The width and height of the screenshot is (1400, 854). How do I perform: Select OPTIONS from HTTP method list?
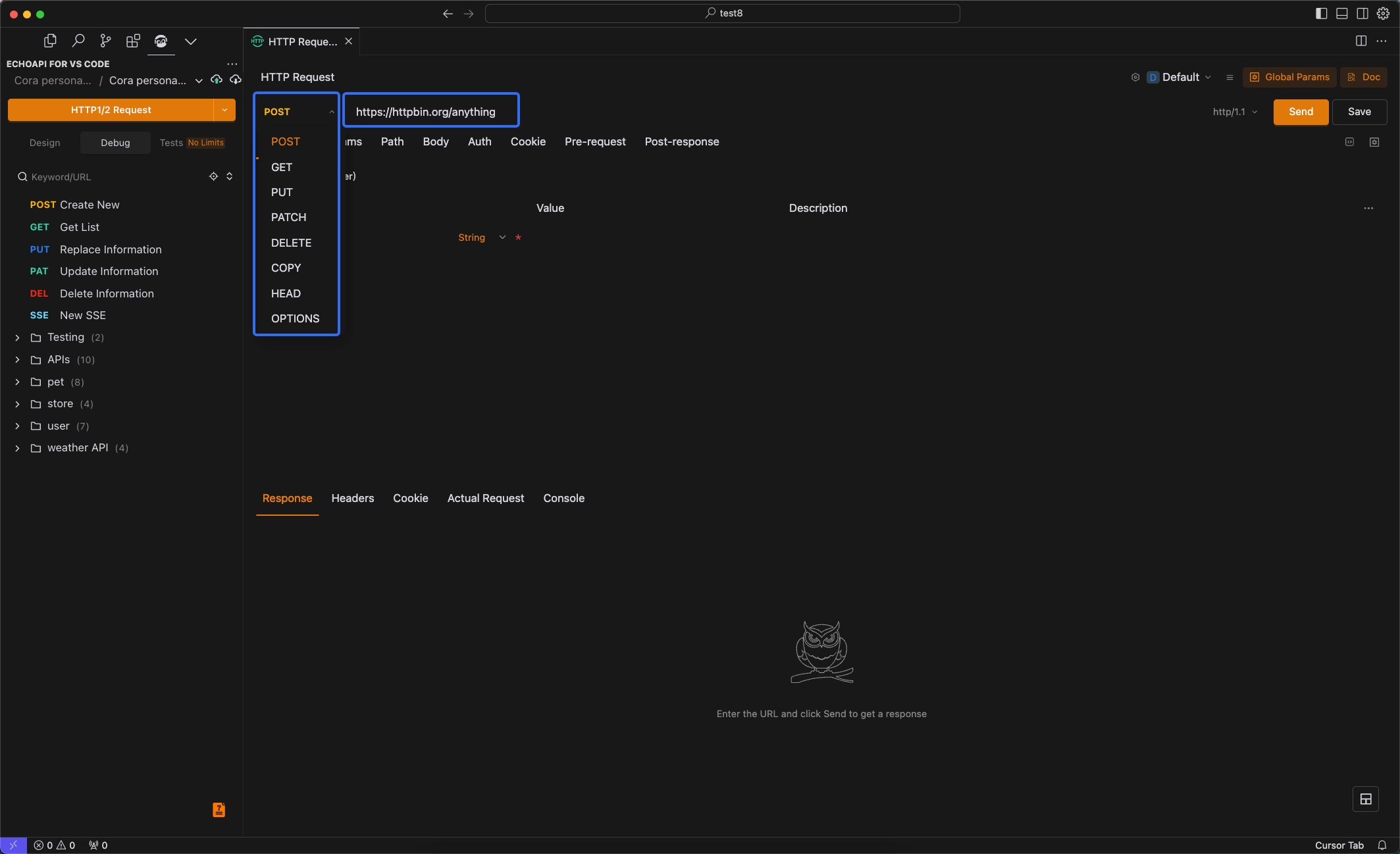295,318
